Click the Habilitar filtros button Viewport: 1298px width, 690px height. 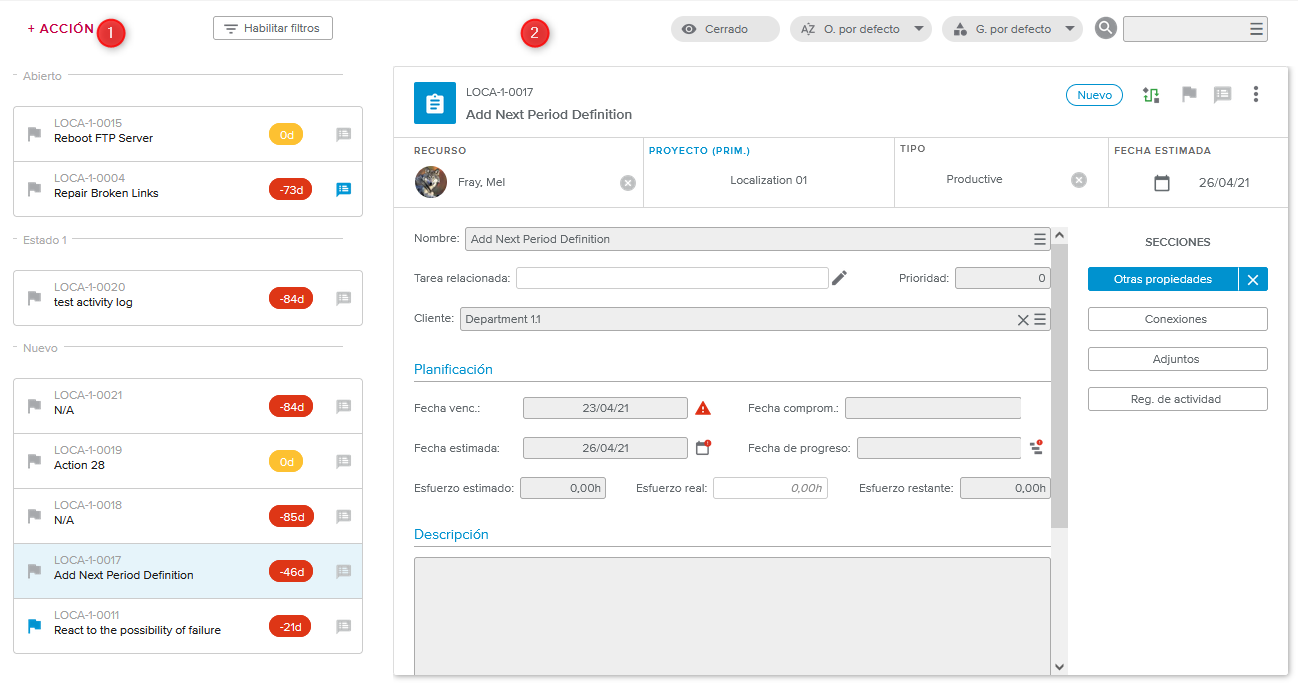pyautogui.click(x=272, y=28)
